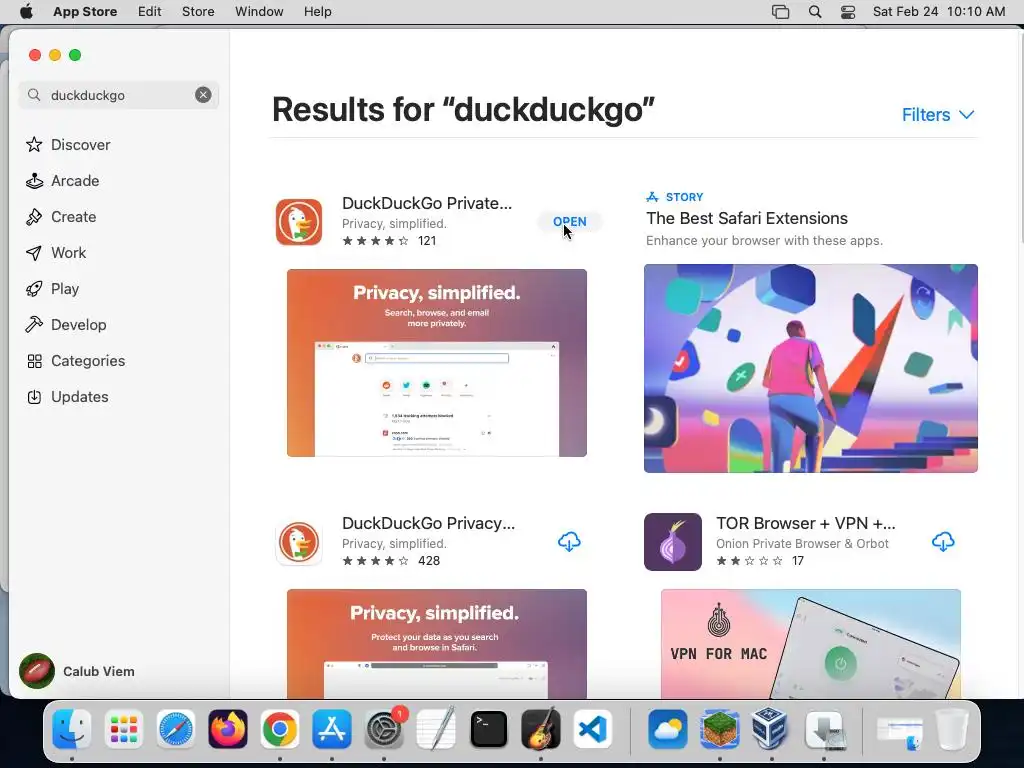Click the DuckDuckGo Privacy for Safari icon
1024x768 pixels.
tap(298, 542)
